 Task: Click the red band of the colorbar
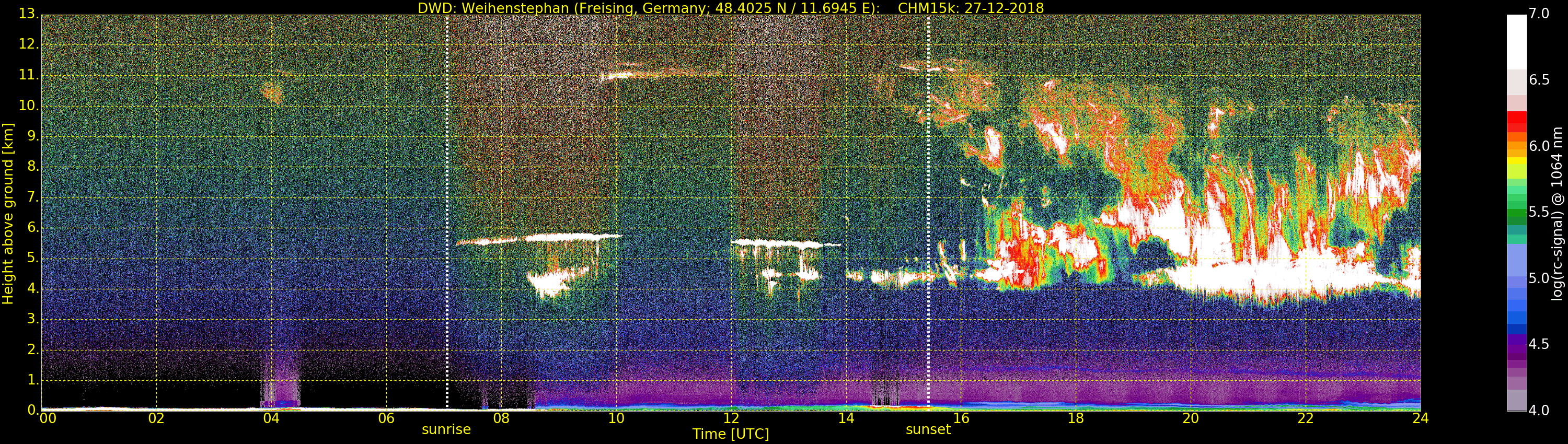coord(1516,121)
